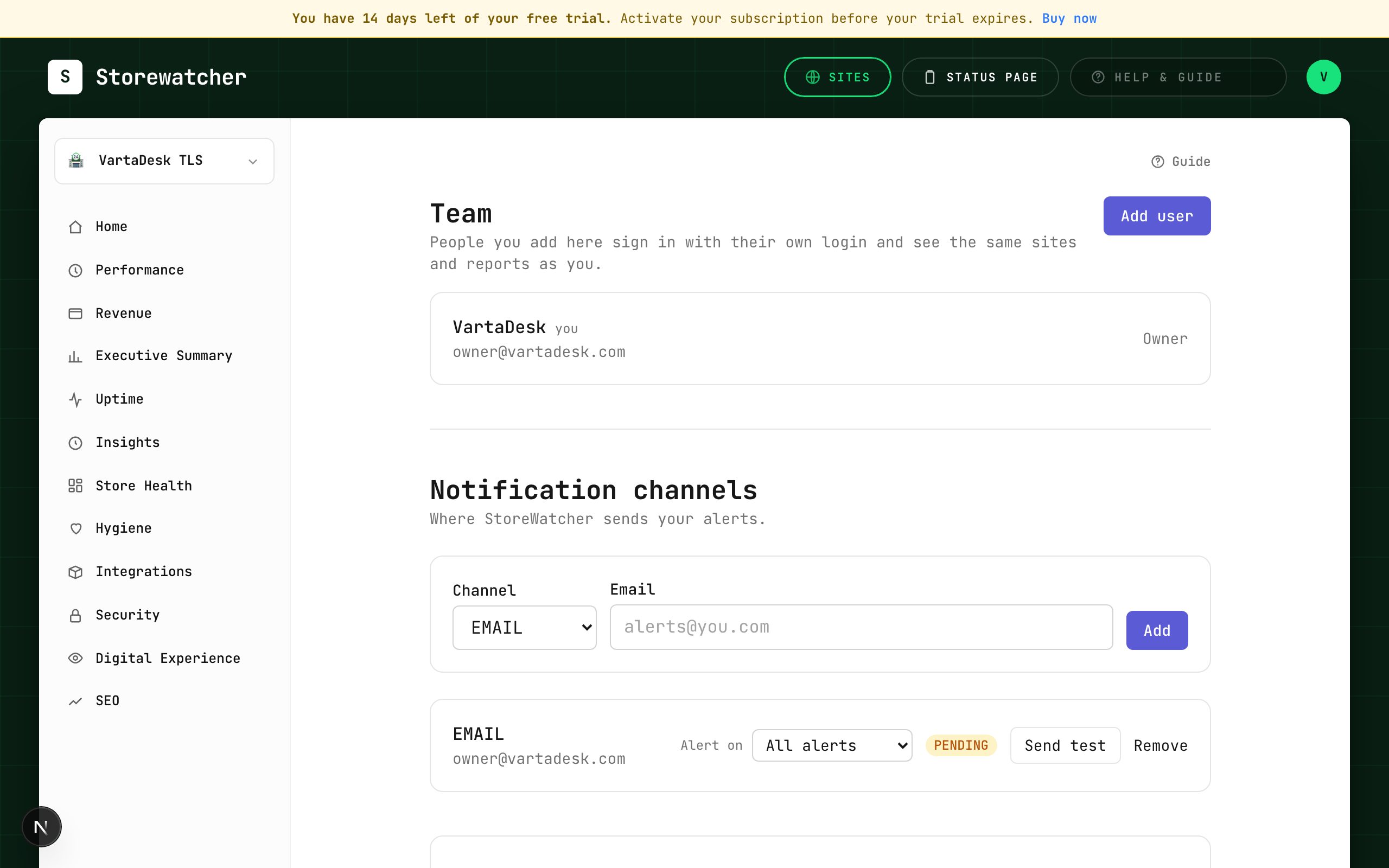
Task: Click the Guide question mark icon
Action: [x=1158, y=162]
